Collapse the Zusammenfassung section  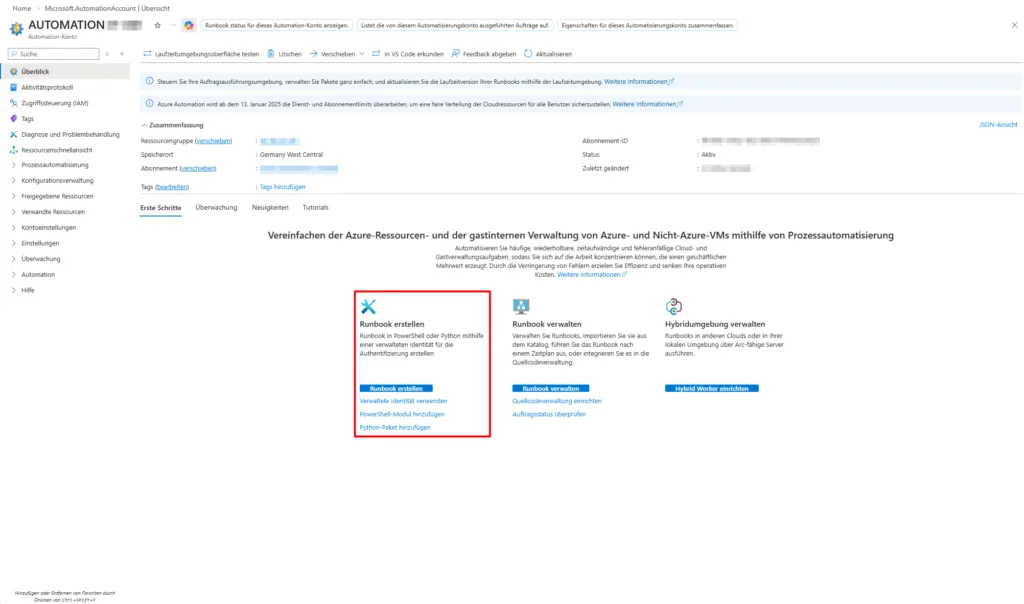coord(144,125)
